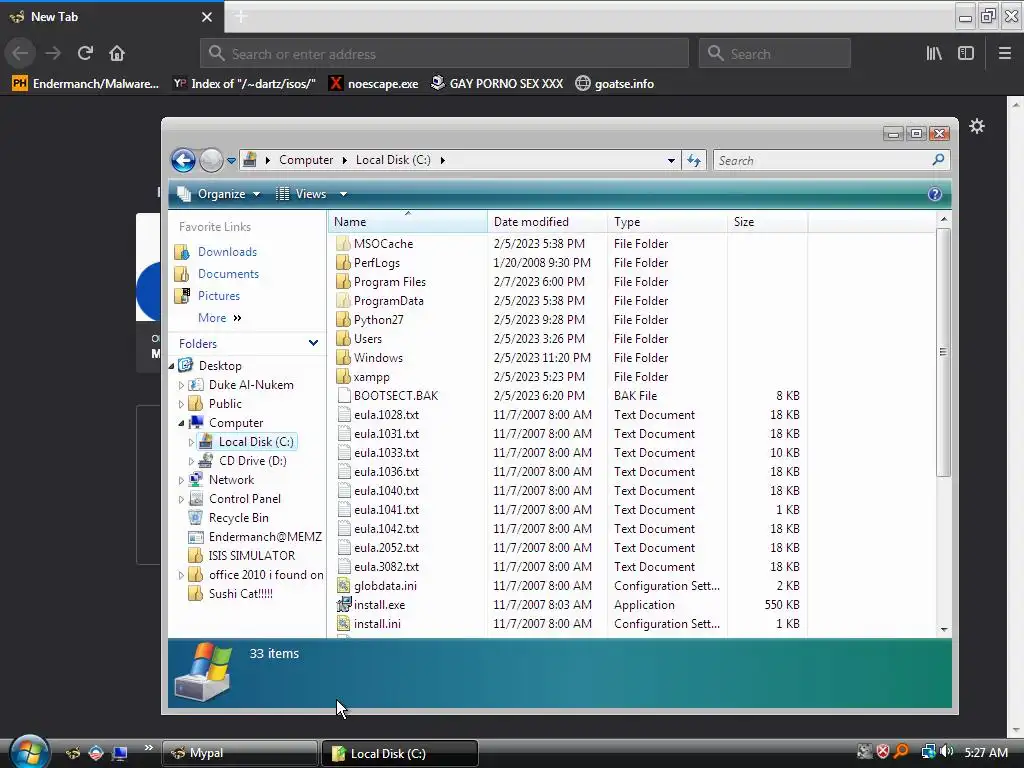The width and height of the screenshot is (1024, 768).
Task: Select ISIS SIMULATOR folder in tree
Action: coord(251,556)
